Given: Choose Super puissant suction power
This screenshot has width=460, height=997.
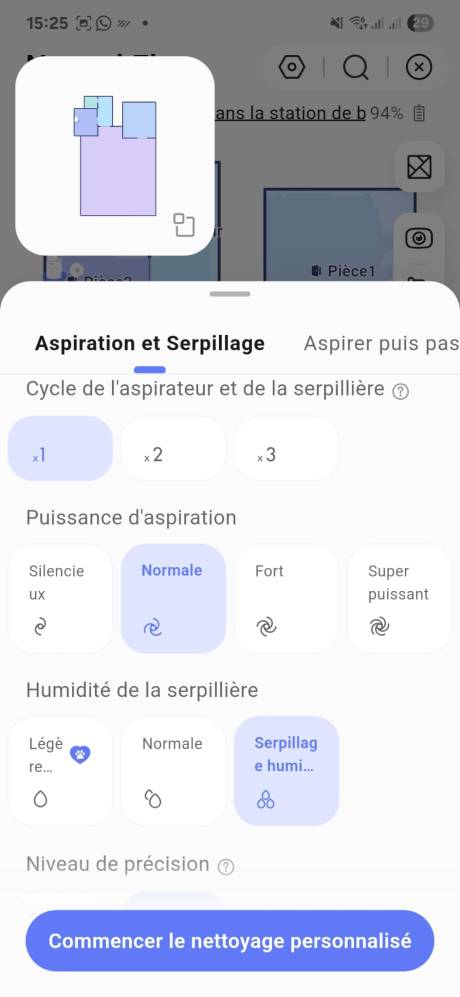Looking at the screenshot, I should [400, 598].
